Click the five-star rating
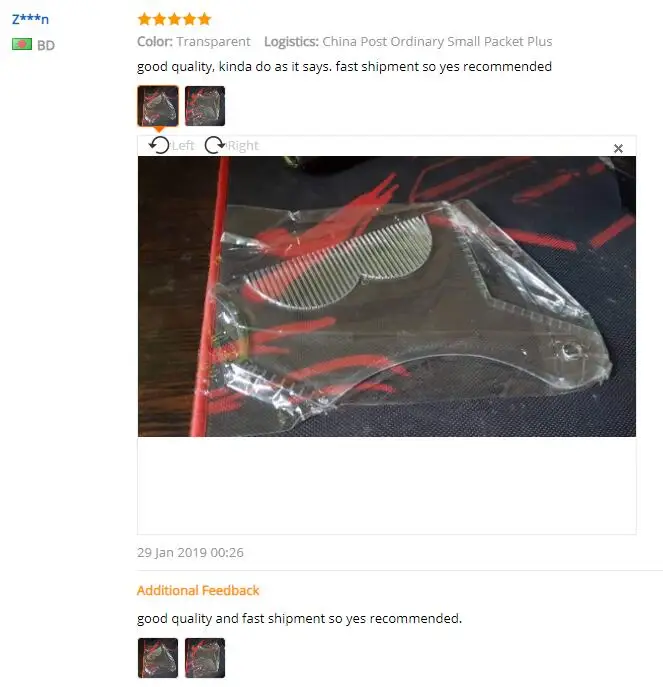 point(174,19)
